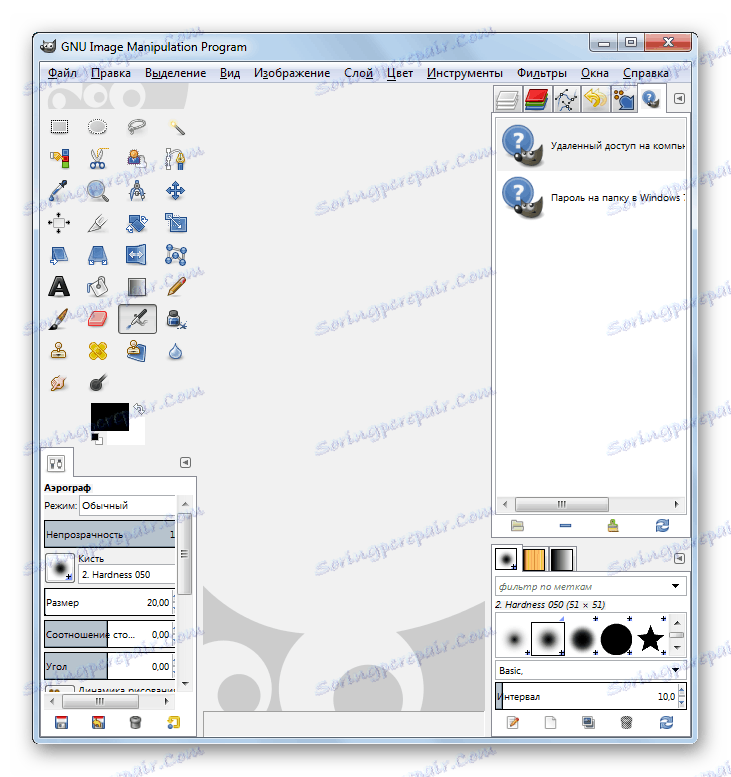
Task: Select the Zoom magnifier tool
Action: (x=98, y=191)
